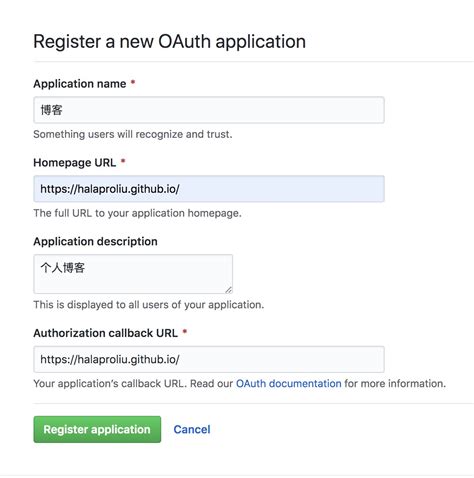The height and width of the screenshot is (478, 474).
Task: Click the red asterisk beside Application name
Action: coord(133,82)
